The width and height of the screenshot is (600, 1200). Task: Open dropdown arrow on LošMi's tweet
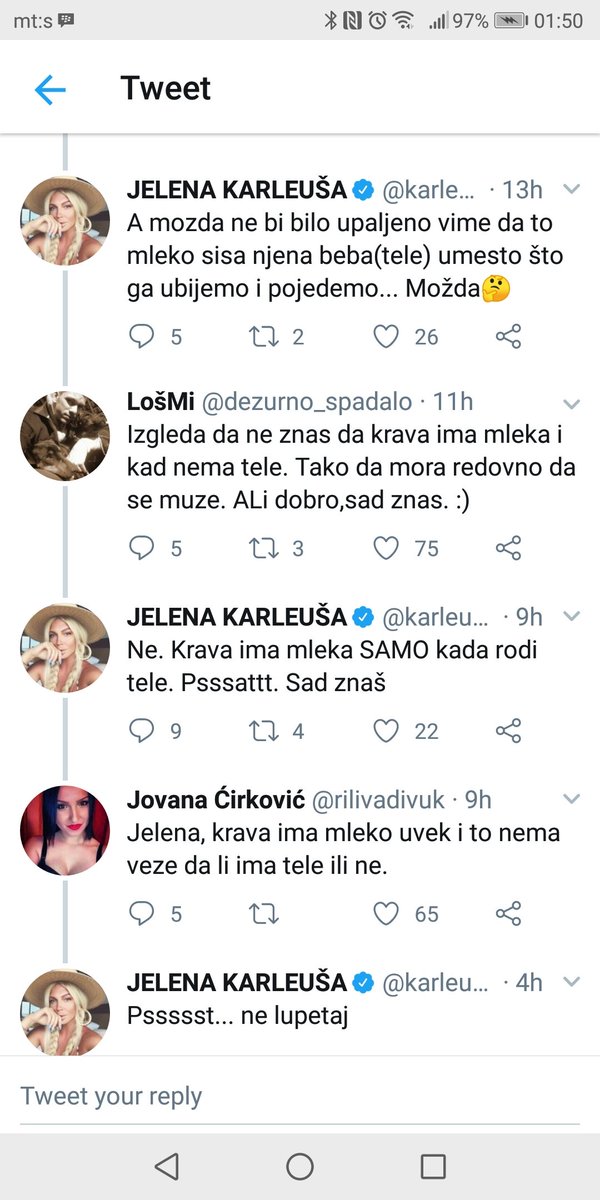pos(572,404)
